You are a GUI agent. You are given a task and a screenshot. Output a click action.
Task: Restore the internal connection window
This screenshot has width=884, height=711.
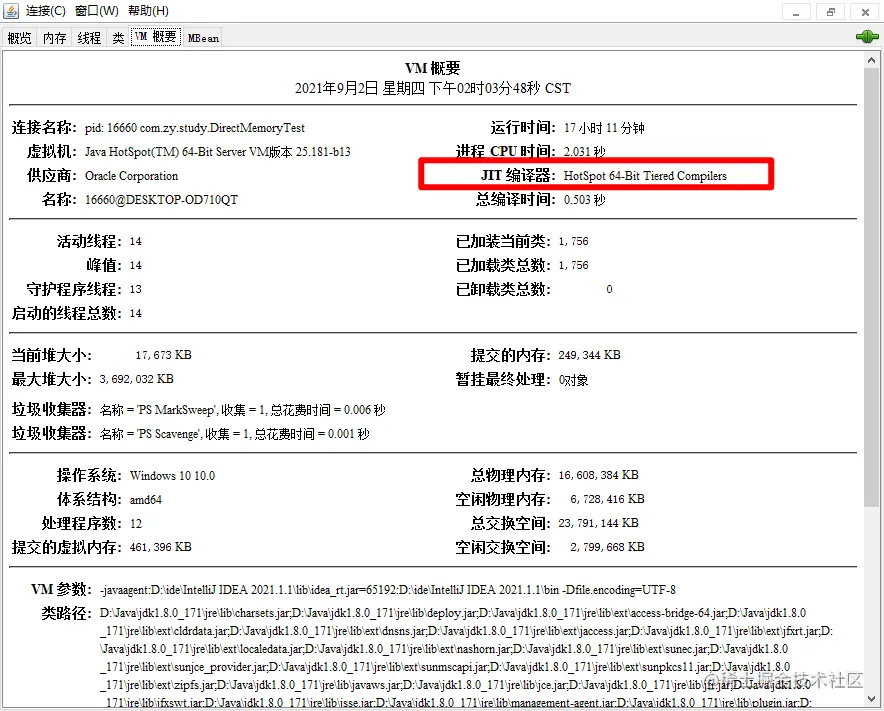830,12
